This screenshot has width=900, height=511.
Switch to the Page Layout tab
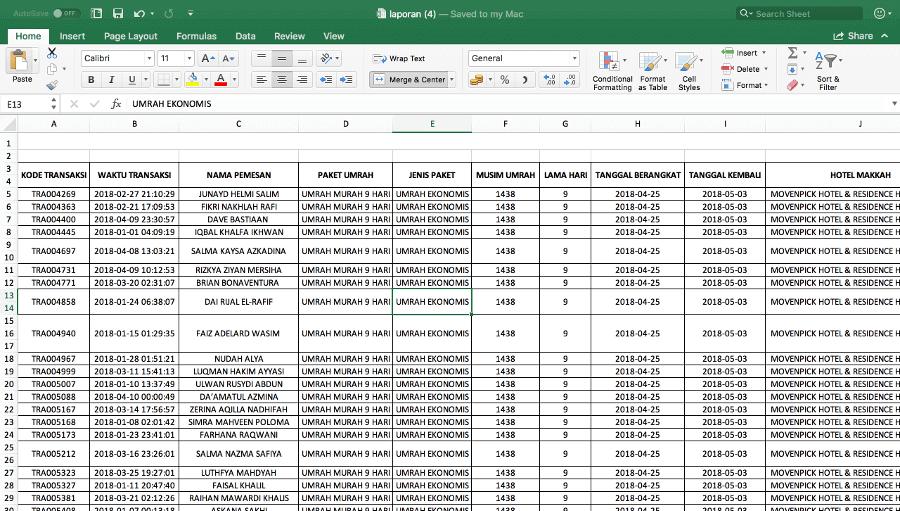[130, 36]
